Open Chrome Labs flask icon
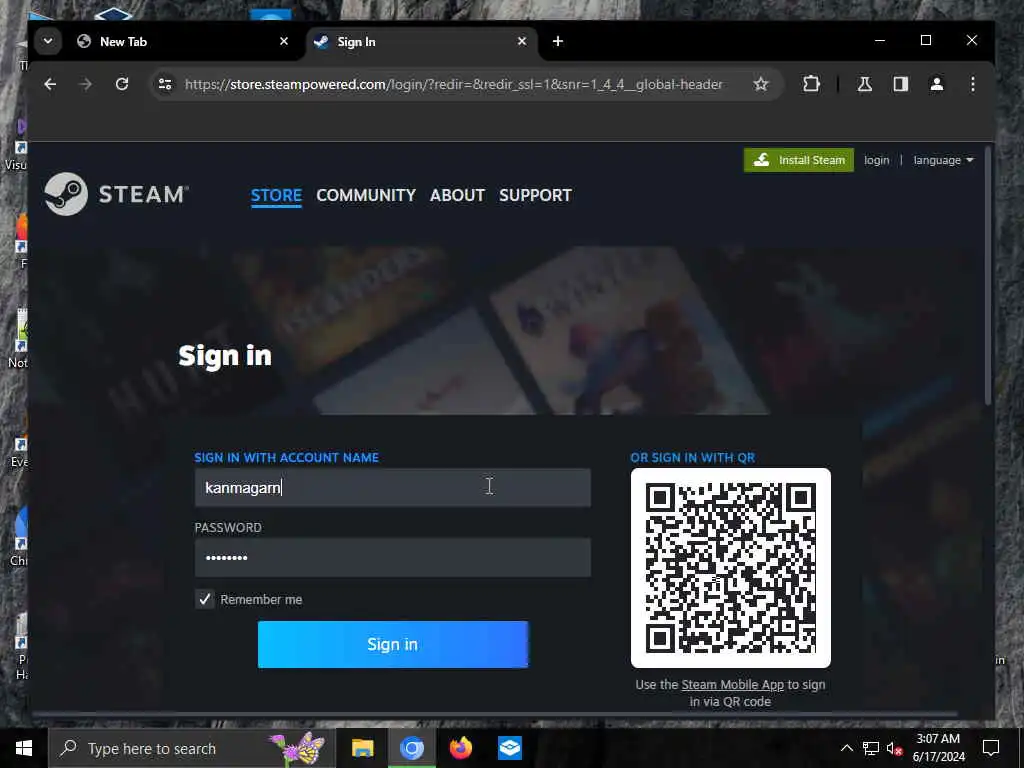The height and width of the screenshot is (768, 1024). [x=865, y=84]
